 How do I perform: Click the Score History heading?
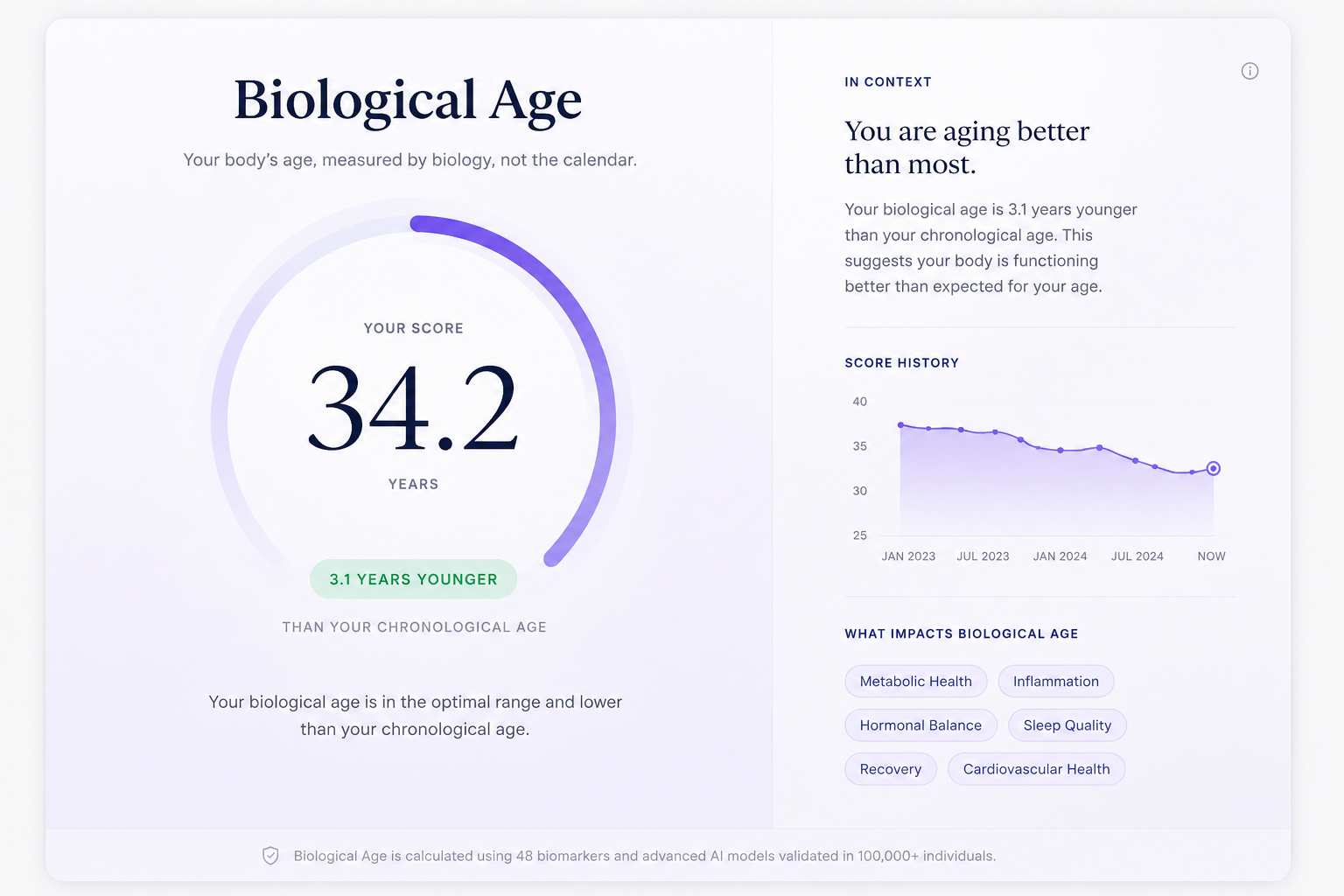coord(901,363)
